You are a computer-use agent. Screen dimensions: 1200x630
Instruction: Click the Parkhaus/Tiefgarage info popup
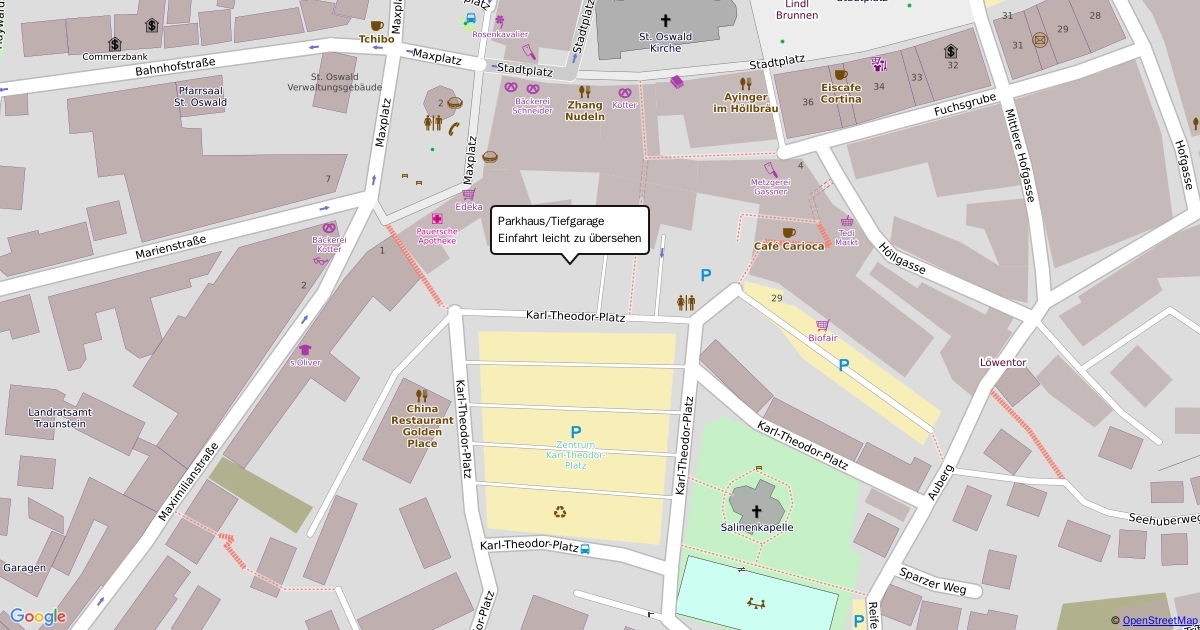(x=570, y=230)
